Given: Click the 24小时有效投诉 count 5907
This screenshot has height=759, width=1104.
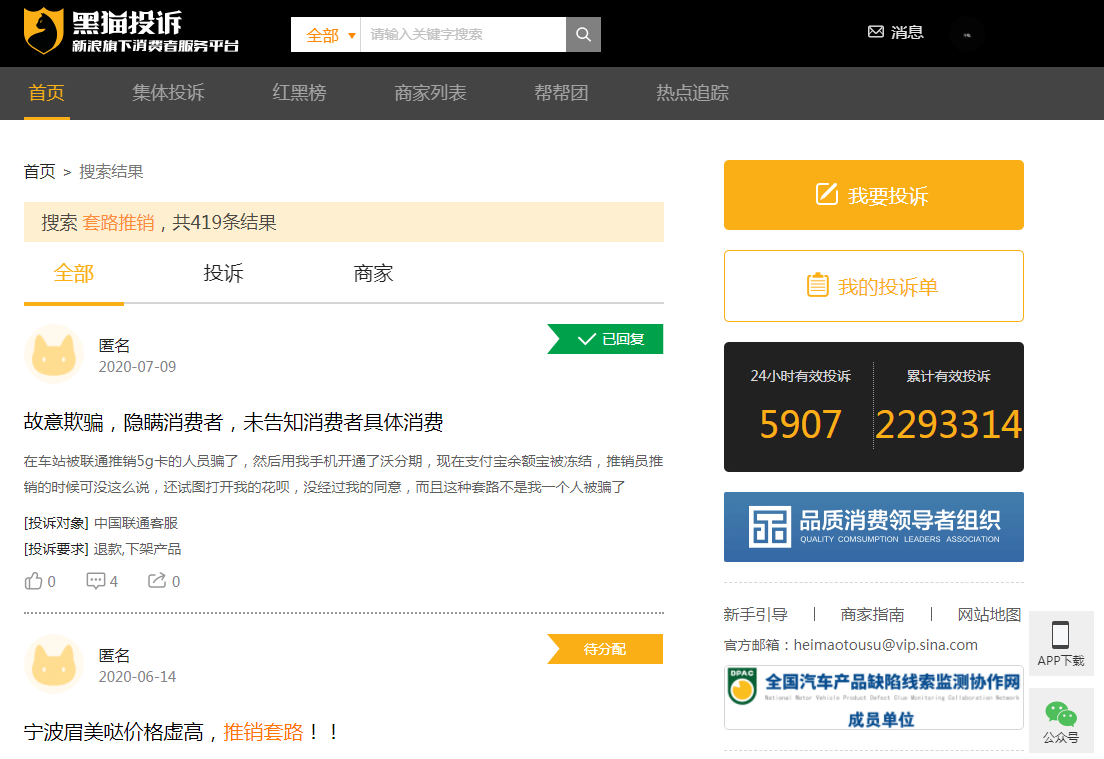Looking at the screenshot, I should pos(801,425).
